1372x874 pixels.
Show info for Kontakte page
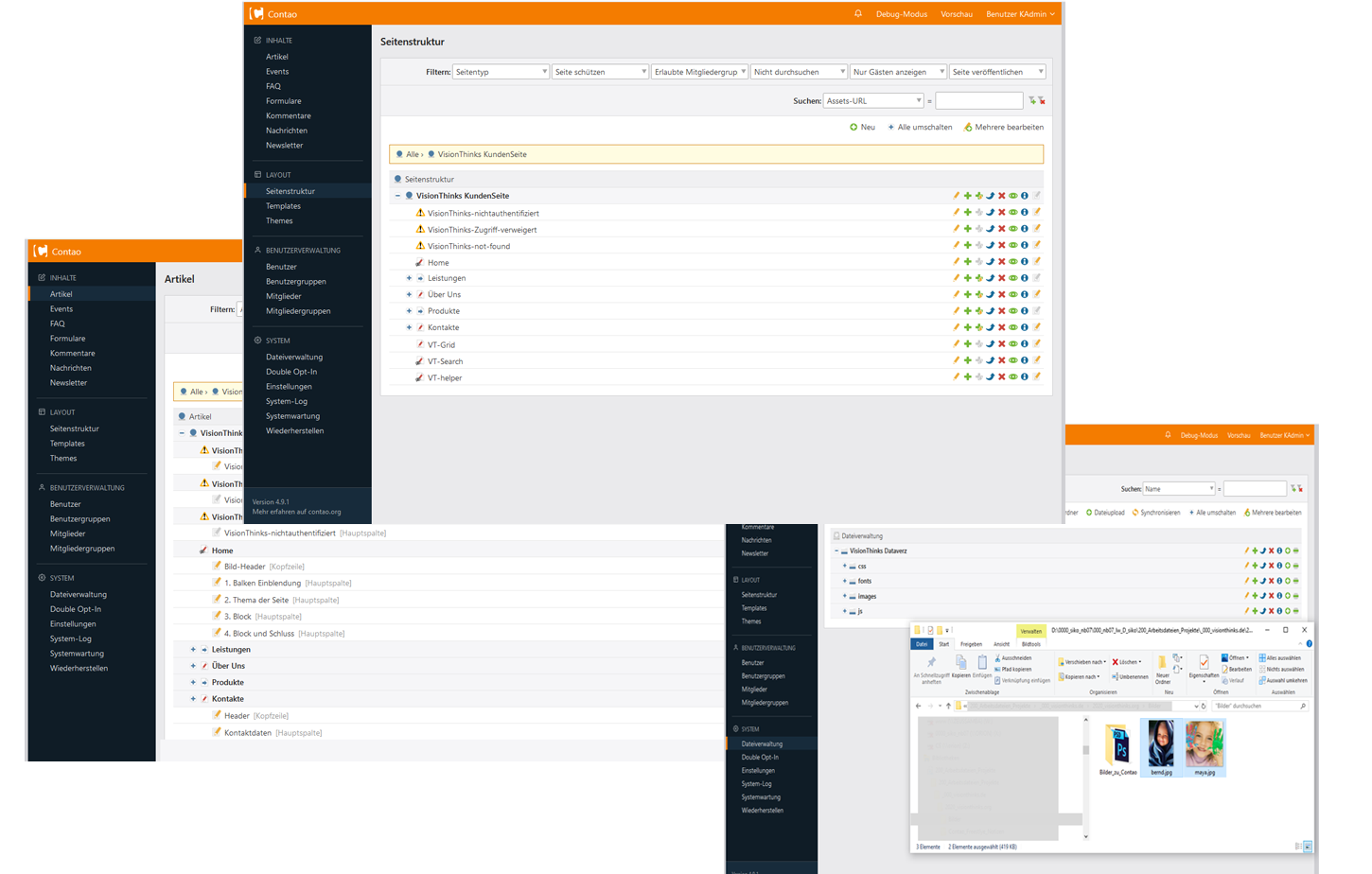[1024, 327]
